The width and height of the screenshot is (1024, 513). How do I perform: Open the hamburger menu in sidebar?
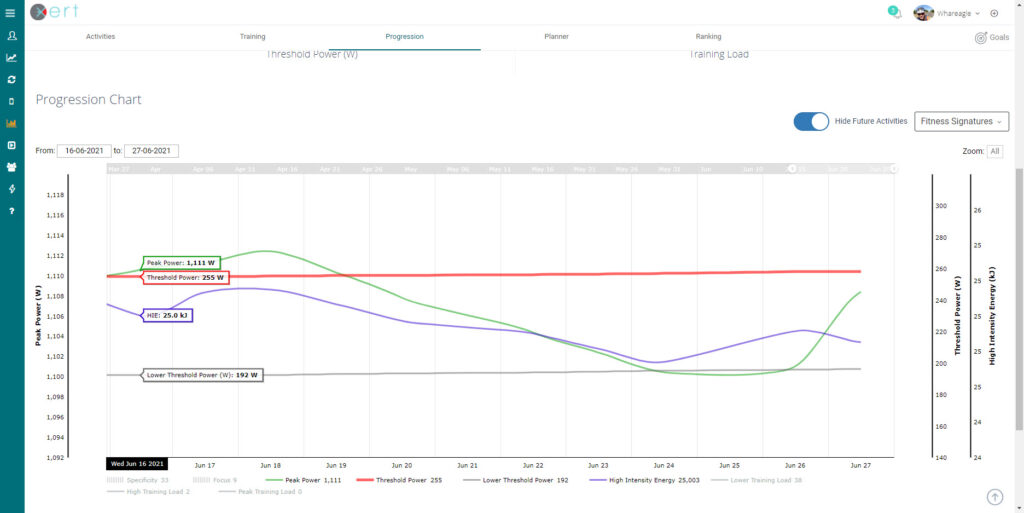point(11,13)
